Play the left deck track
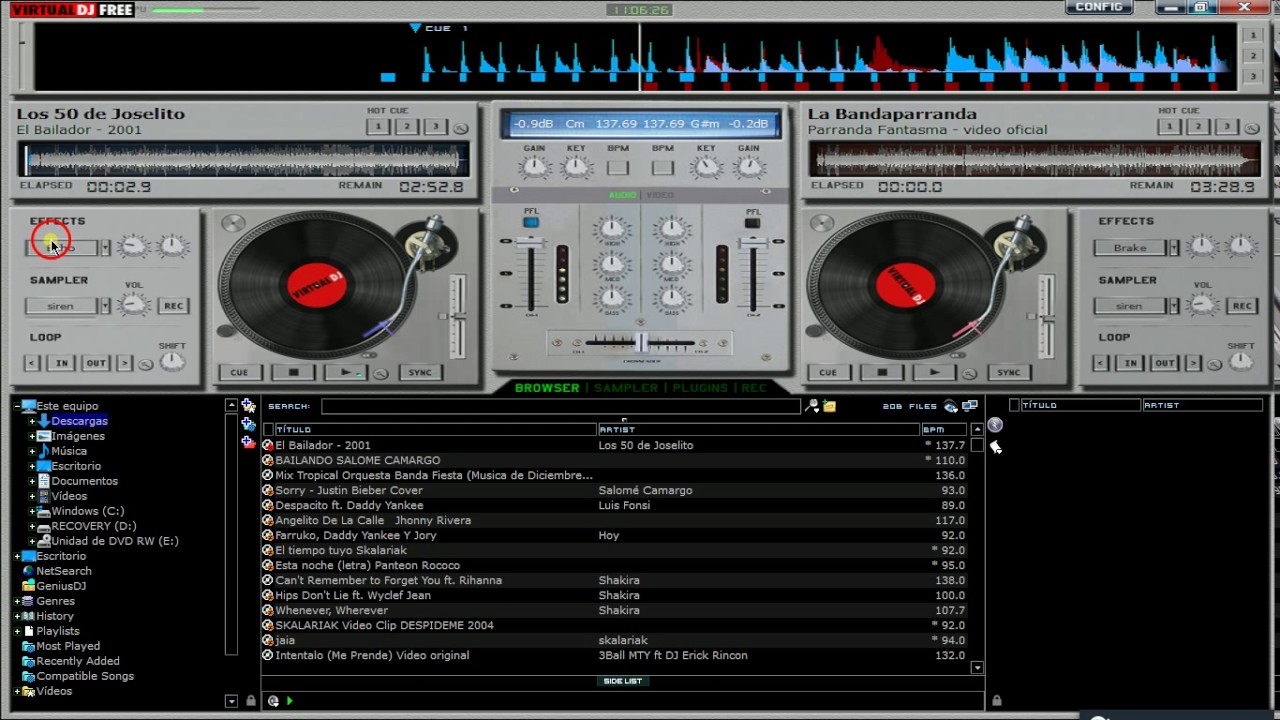Screen dimensions: 1280x720 point(346,373)
